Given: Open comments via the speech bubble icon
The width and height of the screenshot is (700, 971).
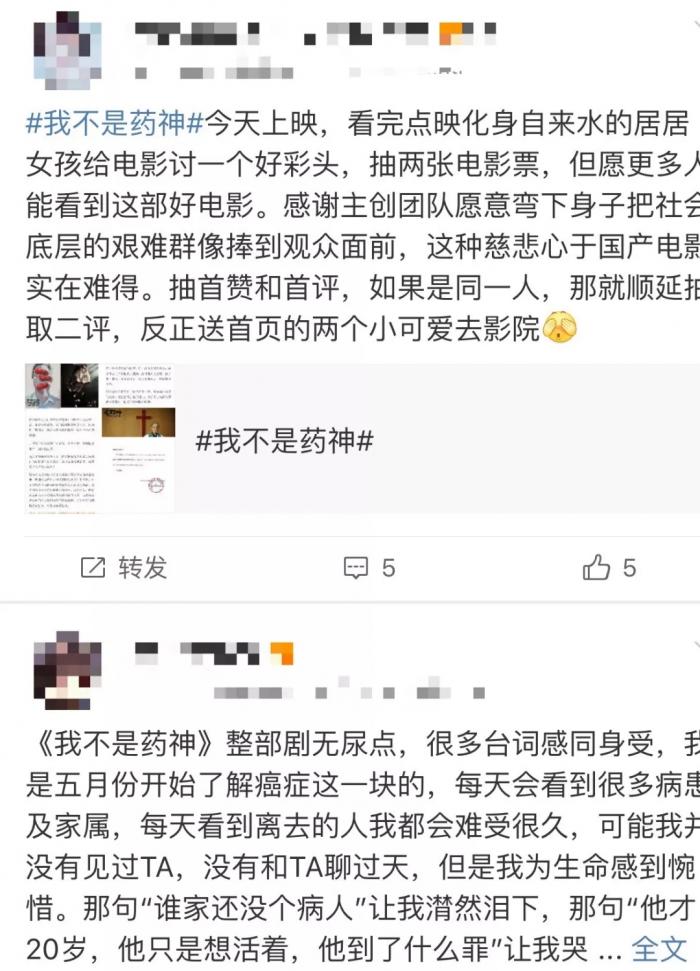Looking at the screenshot, I should point(356,567).
